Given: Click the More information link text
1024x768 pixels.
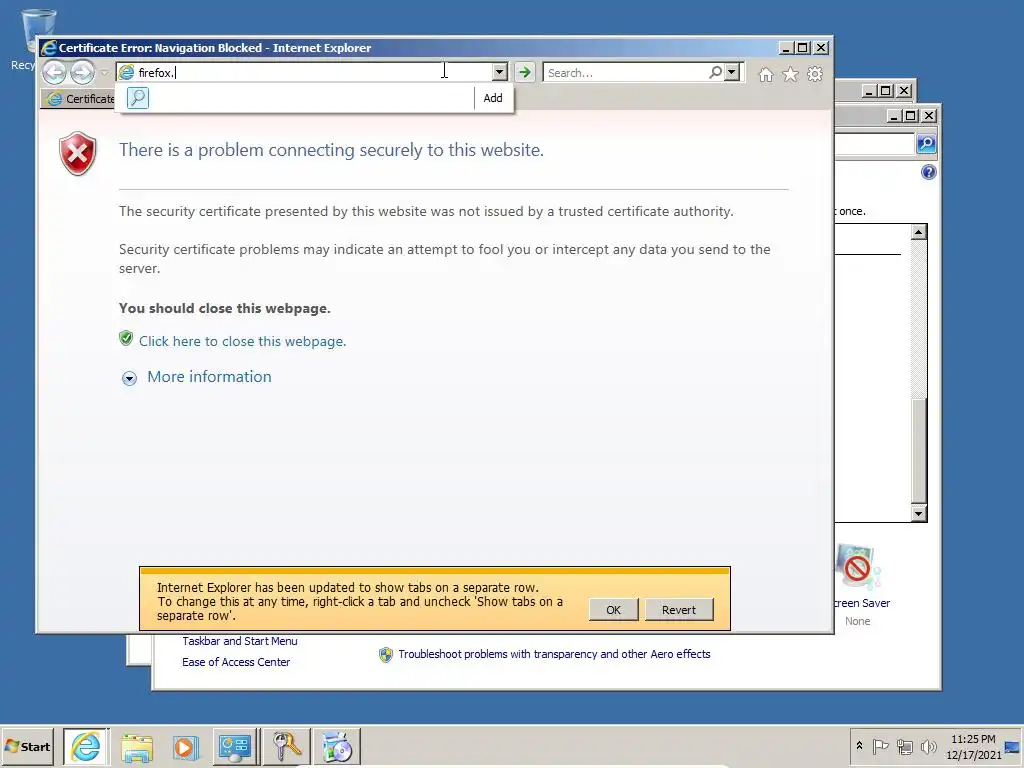Looking at the screenshot, I should [x=209, y=377].
